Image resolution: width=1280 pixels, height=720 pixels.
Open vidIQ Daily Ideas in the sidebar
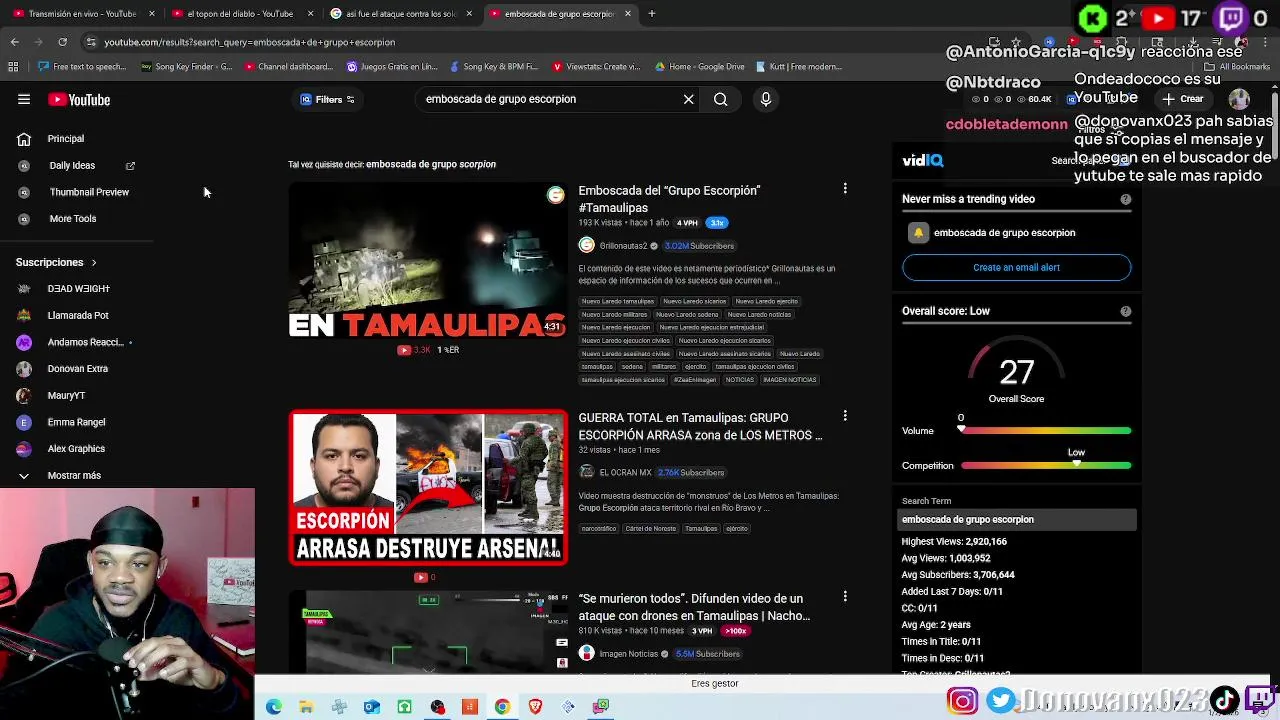click(x=72, y=166)
